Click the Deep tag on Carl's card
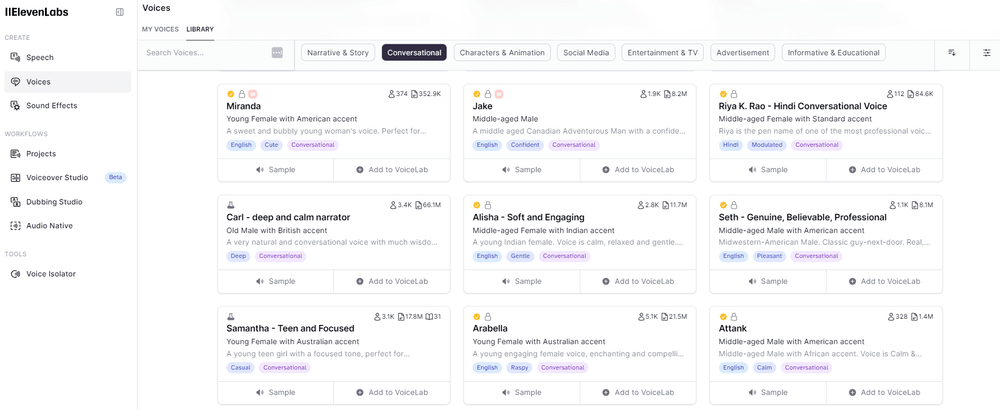The image size is (1000, 410). point(238,256)
